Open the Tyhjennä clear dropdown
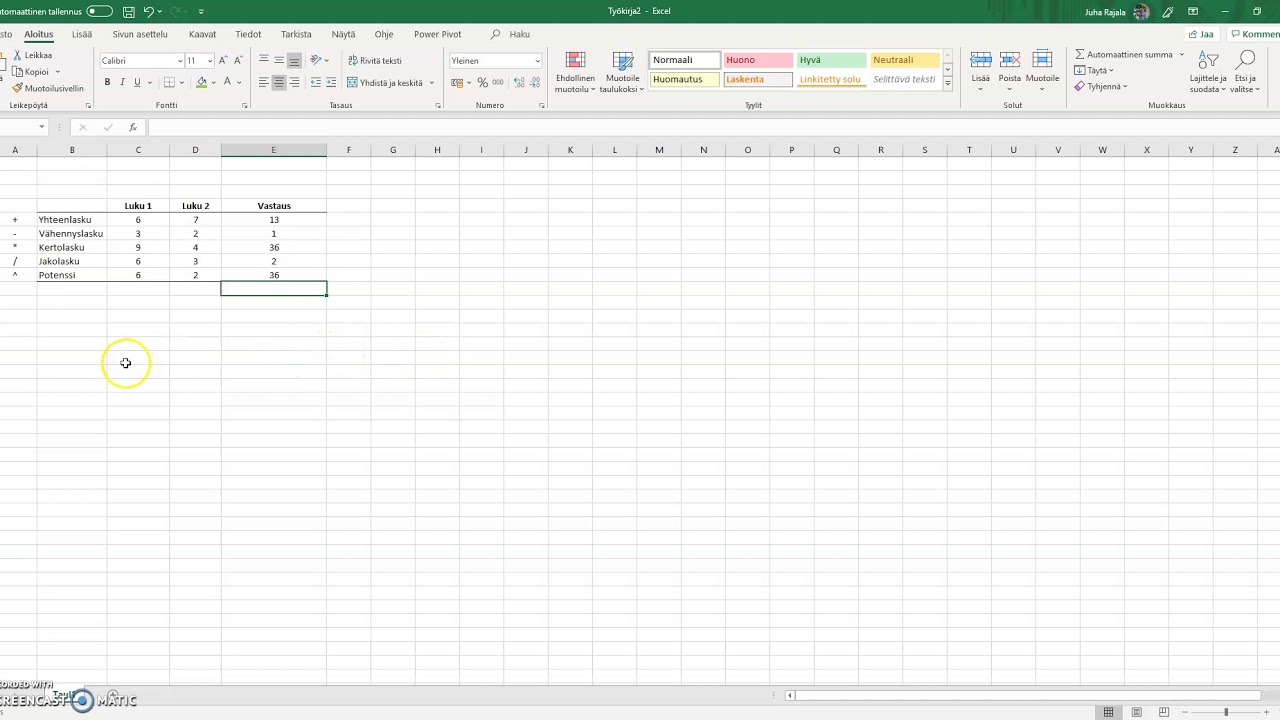1280x720 pixels. click(x=1100, y=87)
